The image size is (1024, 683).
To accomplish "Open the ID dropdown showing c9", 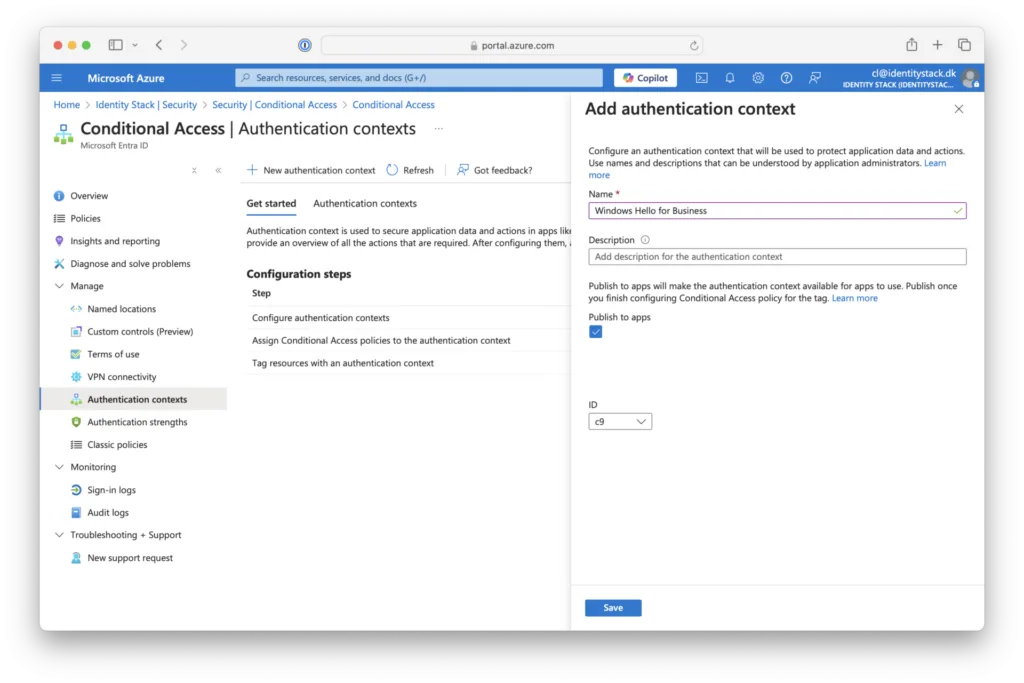I will tap(620, 422).
